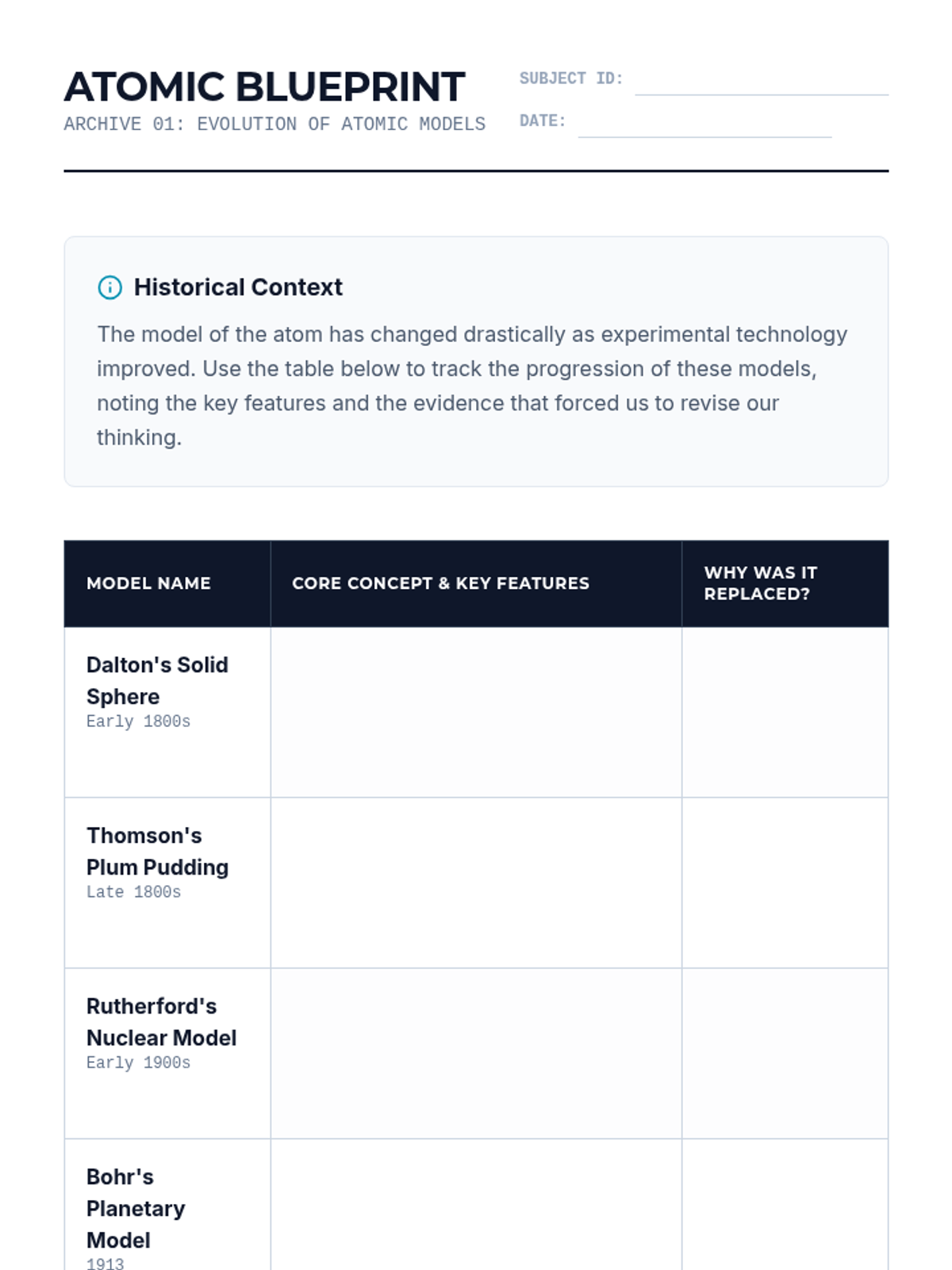Click Bohr's core concept answer cell

[476, 1205]
